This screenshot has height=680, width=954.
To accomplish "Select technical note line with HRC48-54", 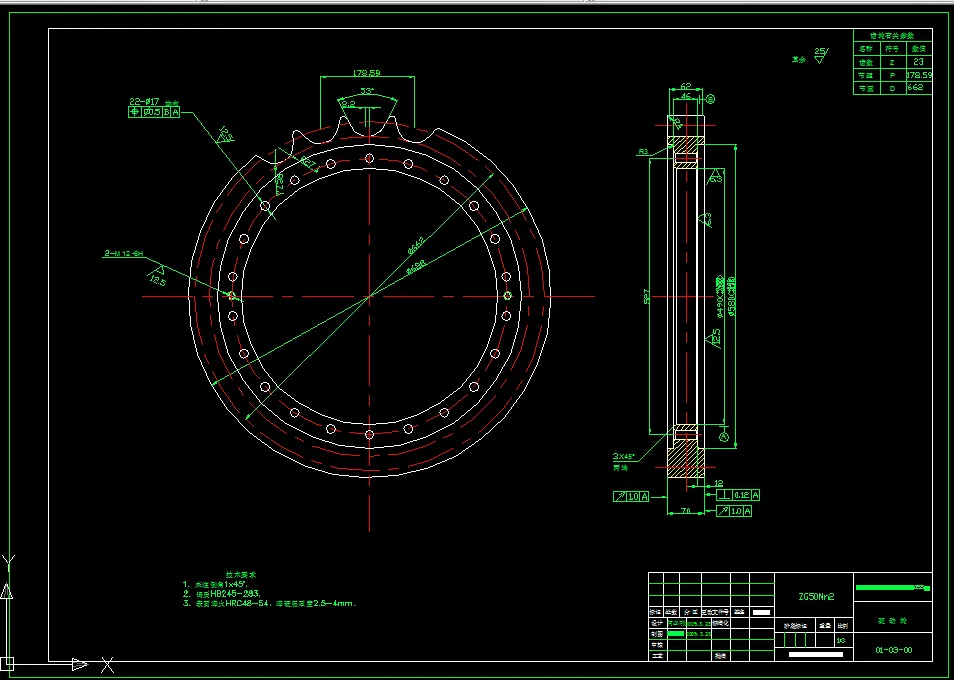I will [x=270, y=604].
